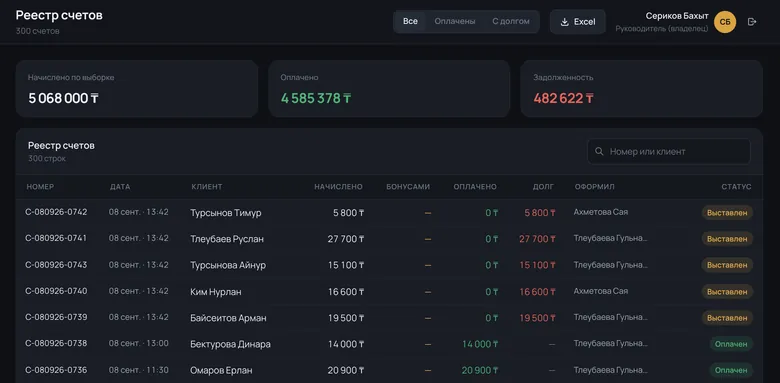This screenshot has height=383, width=780.
Task: Select client Байсеитов Арман
Action: point(228,318)
